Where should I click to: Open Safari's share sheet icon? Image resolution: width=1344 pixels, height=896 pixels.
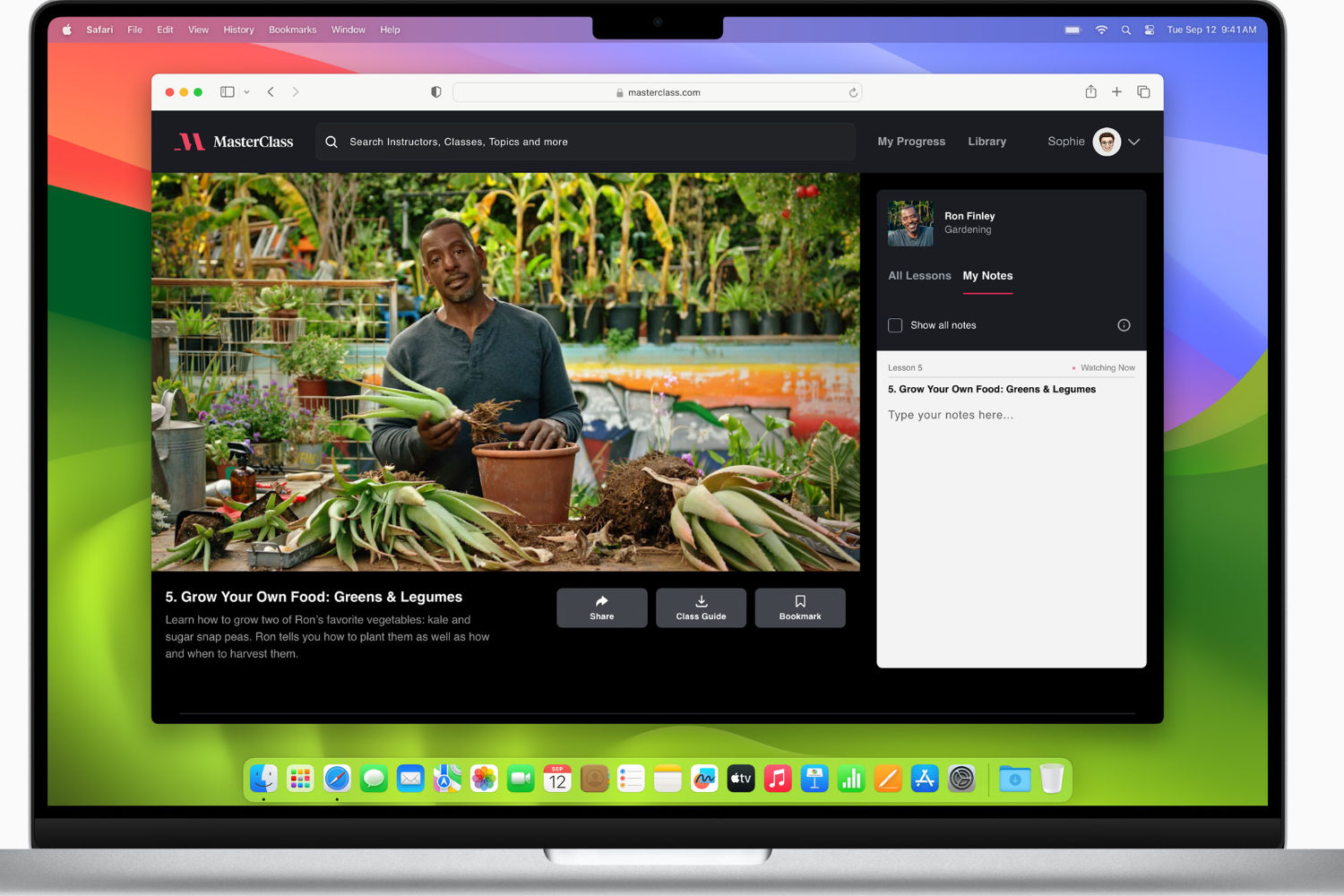[1090, 91]
